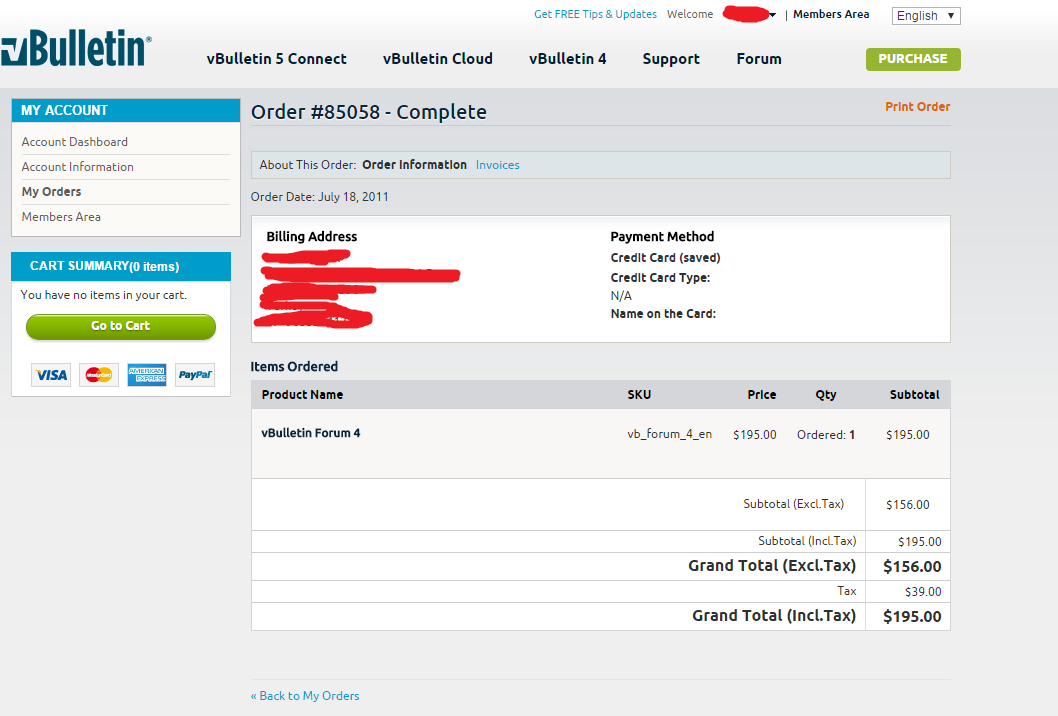Open Members Area in the top bar
This screenshot has height=716, width=1058.
(831, 14)
